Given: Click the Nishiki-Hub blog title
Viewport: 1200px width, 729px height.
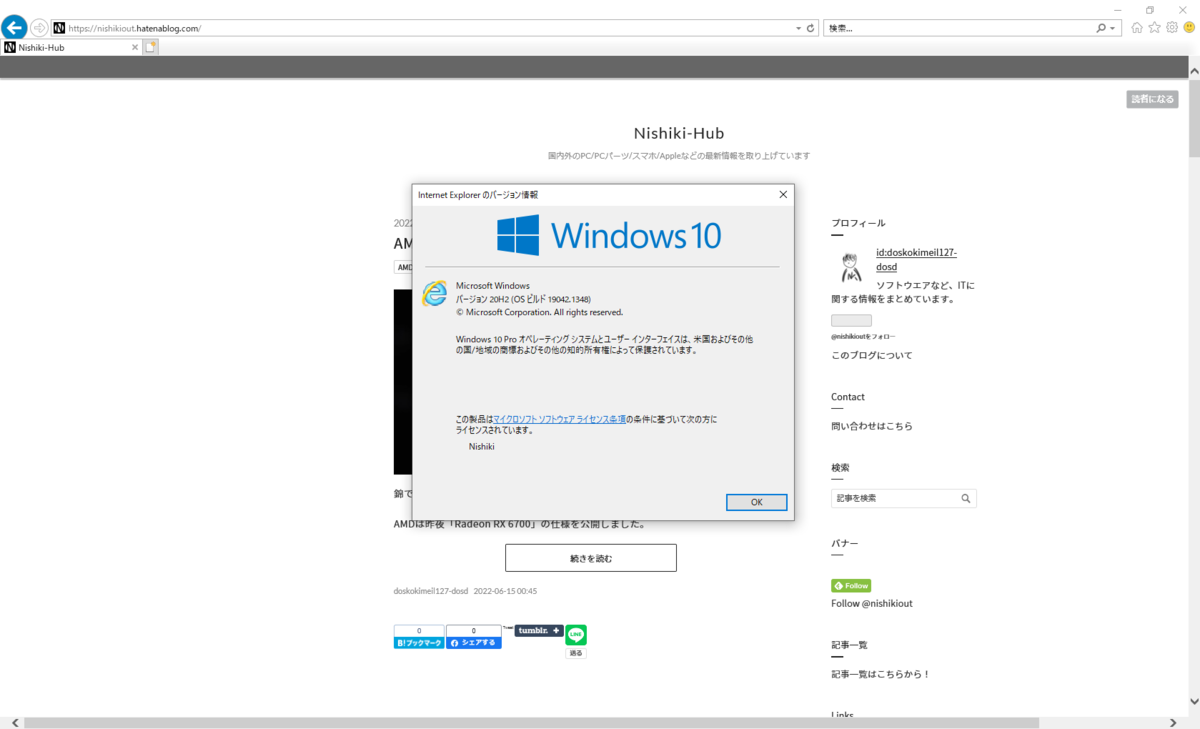Looking at the screenshot, I should click(x=679, y=133).
